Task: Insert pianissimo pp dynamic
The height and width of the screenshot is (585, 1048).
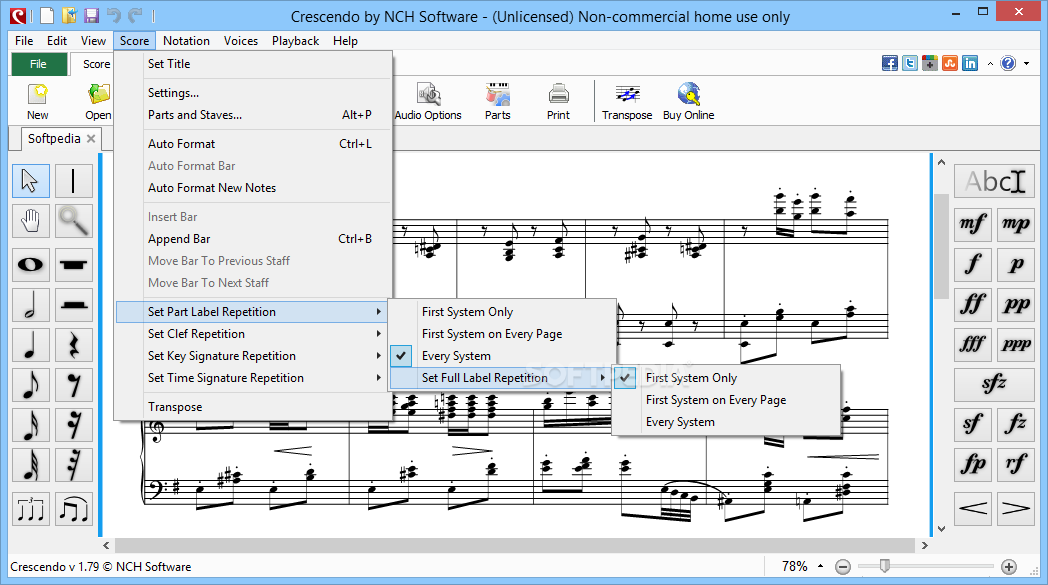Action: [x=1016, y=305]
